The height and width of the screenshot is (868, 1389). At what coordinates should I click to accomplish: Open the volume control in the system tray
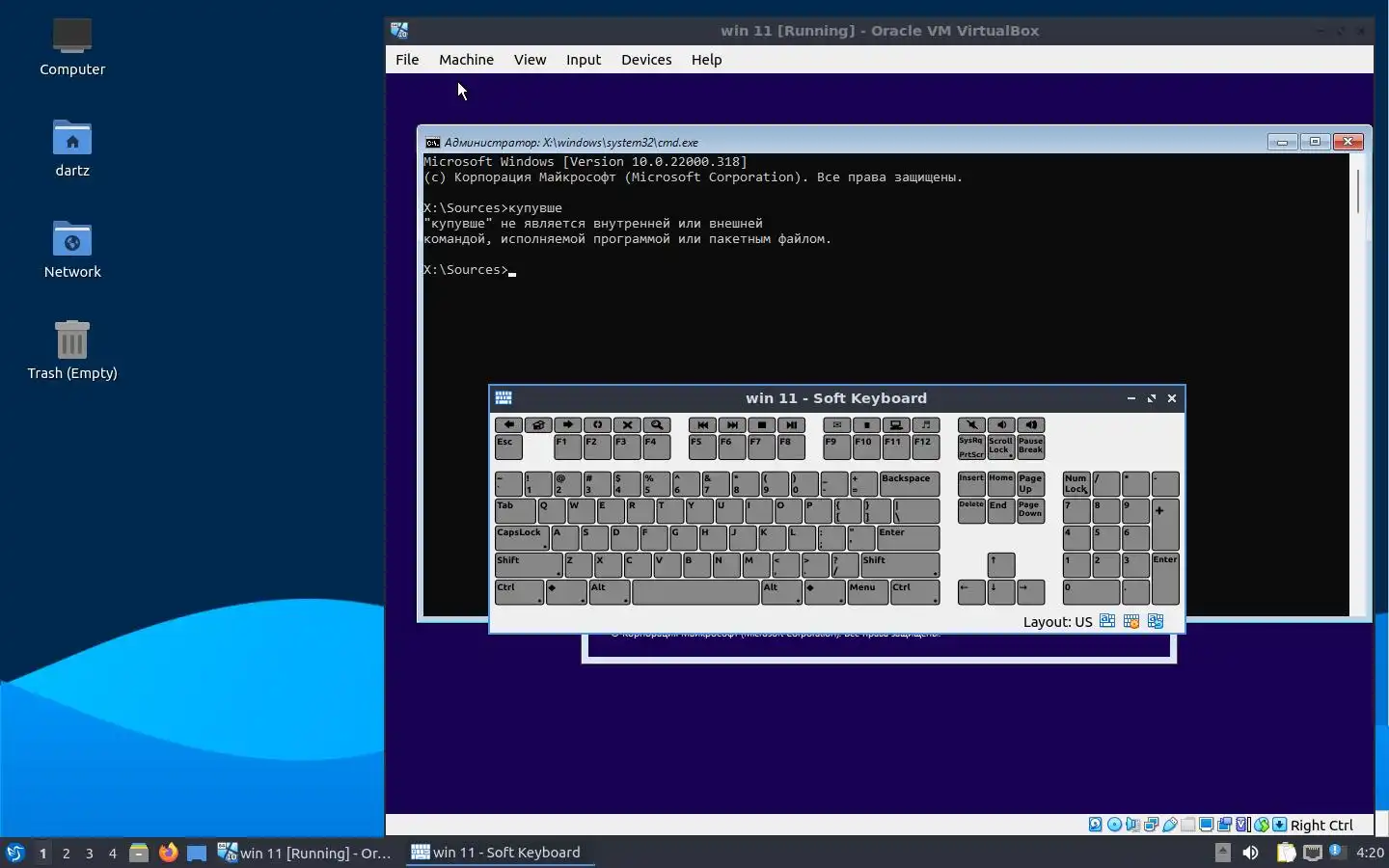[1250, 853]
